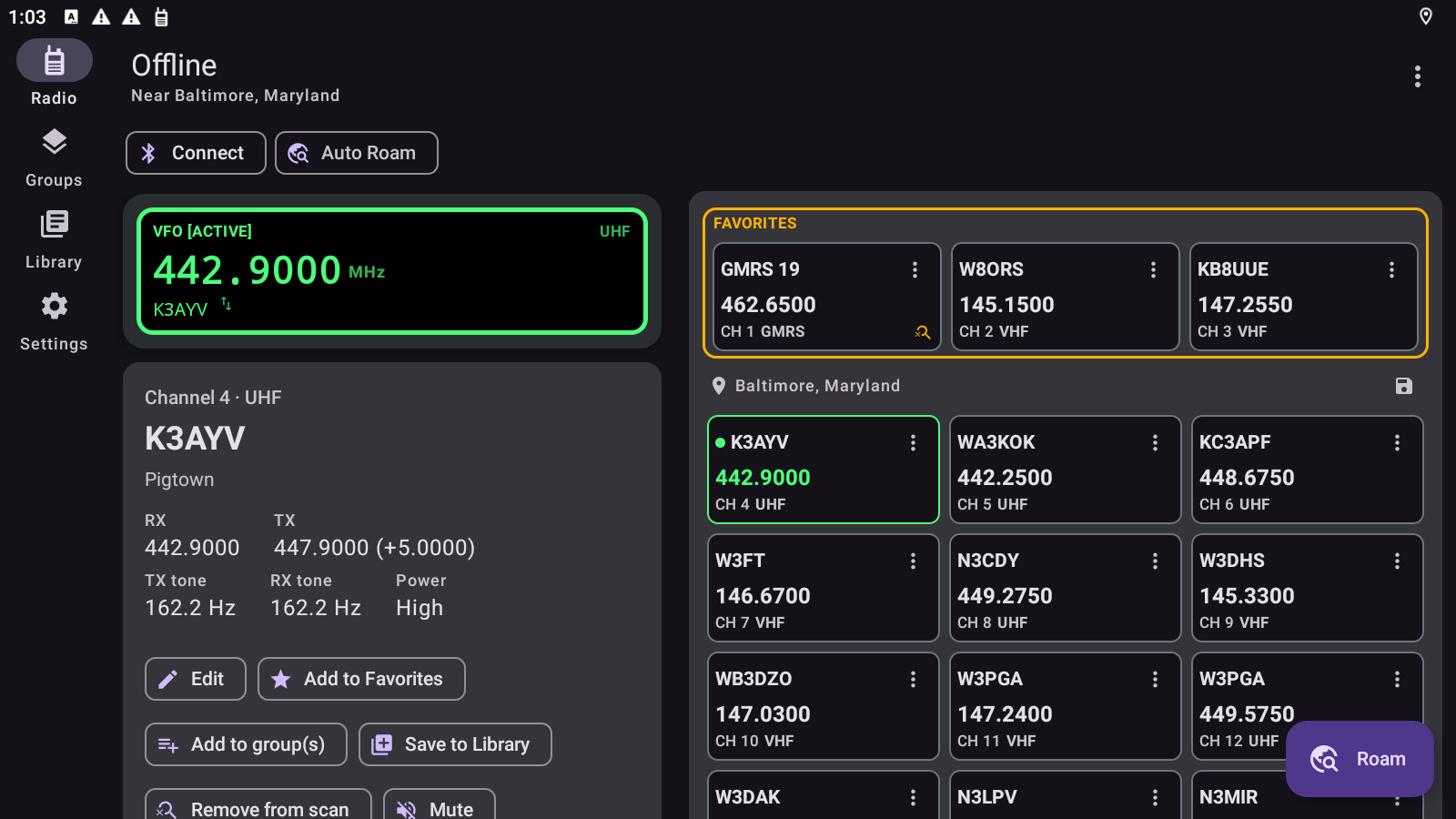Edit the K3AYV channel
Viewport: 1456px width, 819px height.
(196, 679)
